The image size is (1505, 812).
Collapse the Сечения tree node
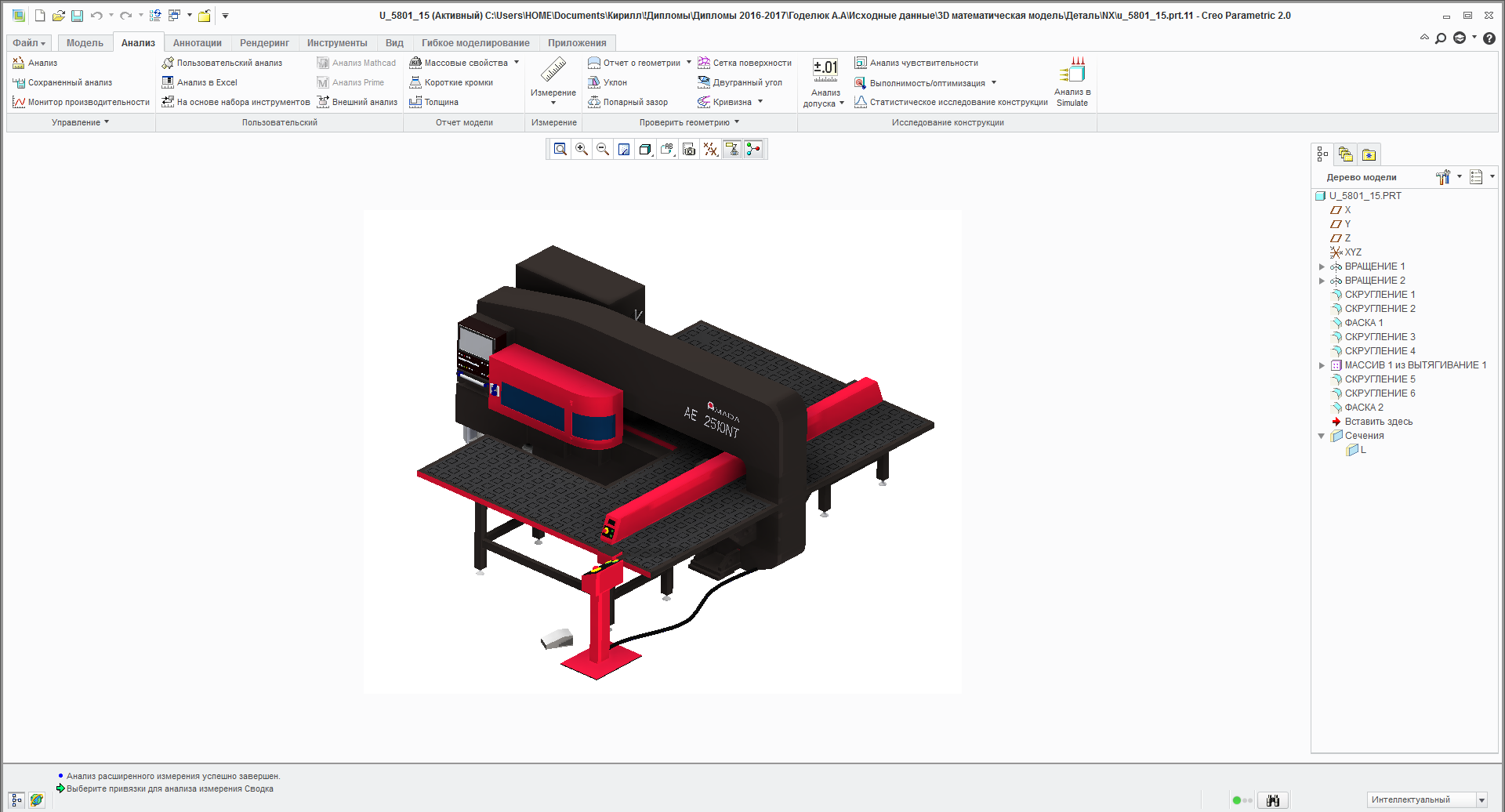(x=1322, y=436)
